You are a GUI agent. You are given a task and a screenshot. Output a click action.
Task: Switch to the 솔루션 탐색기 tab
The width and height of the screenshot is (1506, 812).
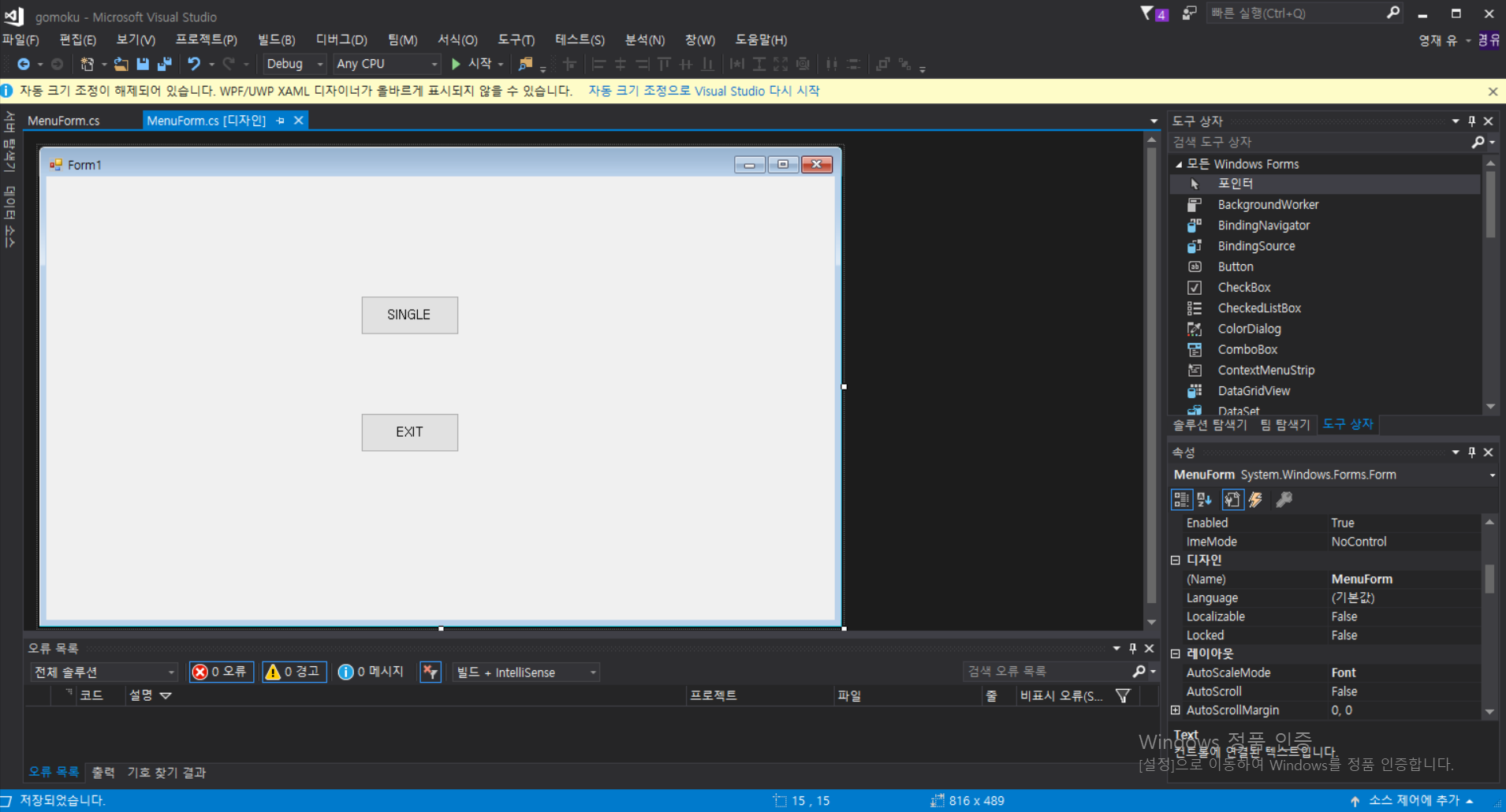tap(1210, 424)
